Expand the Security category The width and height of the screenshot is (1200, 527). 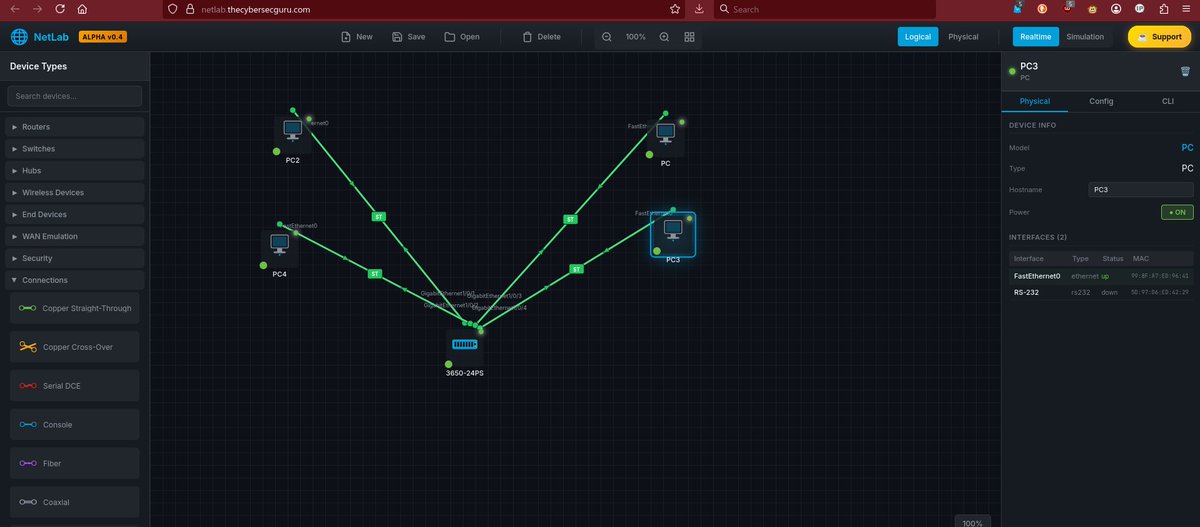pyautogui.click(x=75, y=258)
